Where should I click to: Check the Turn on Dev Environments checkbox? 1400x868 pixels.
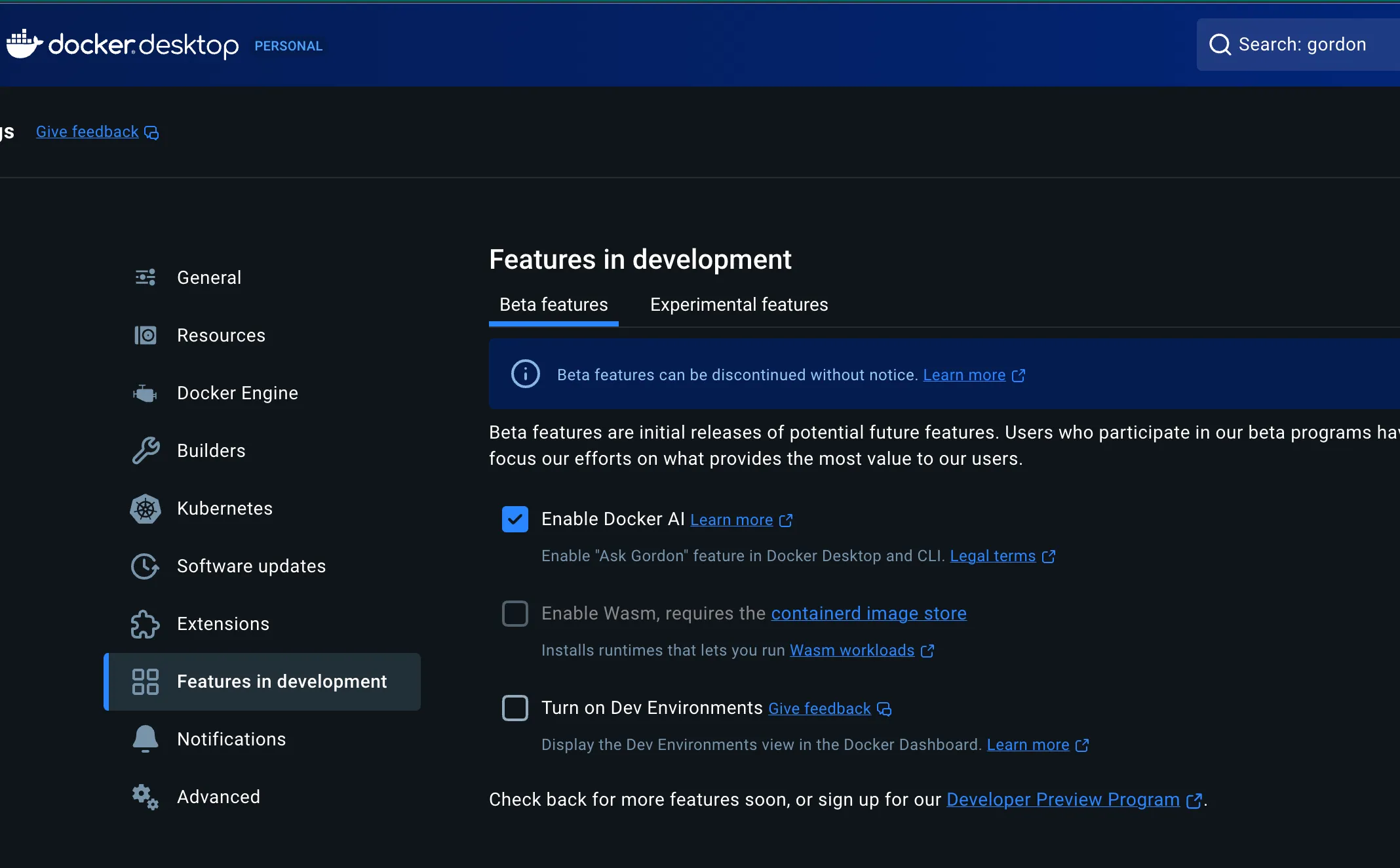coord(515,708)
